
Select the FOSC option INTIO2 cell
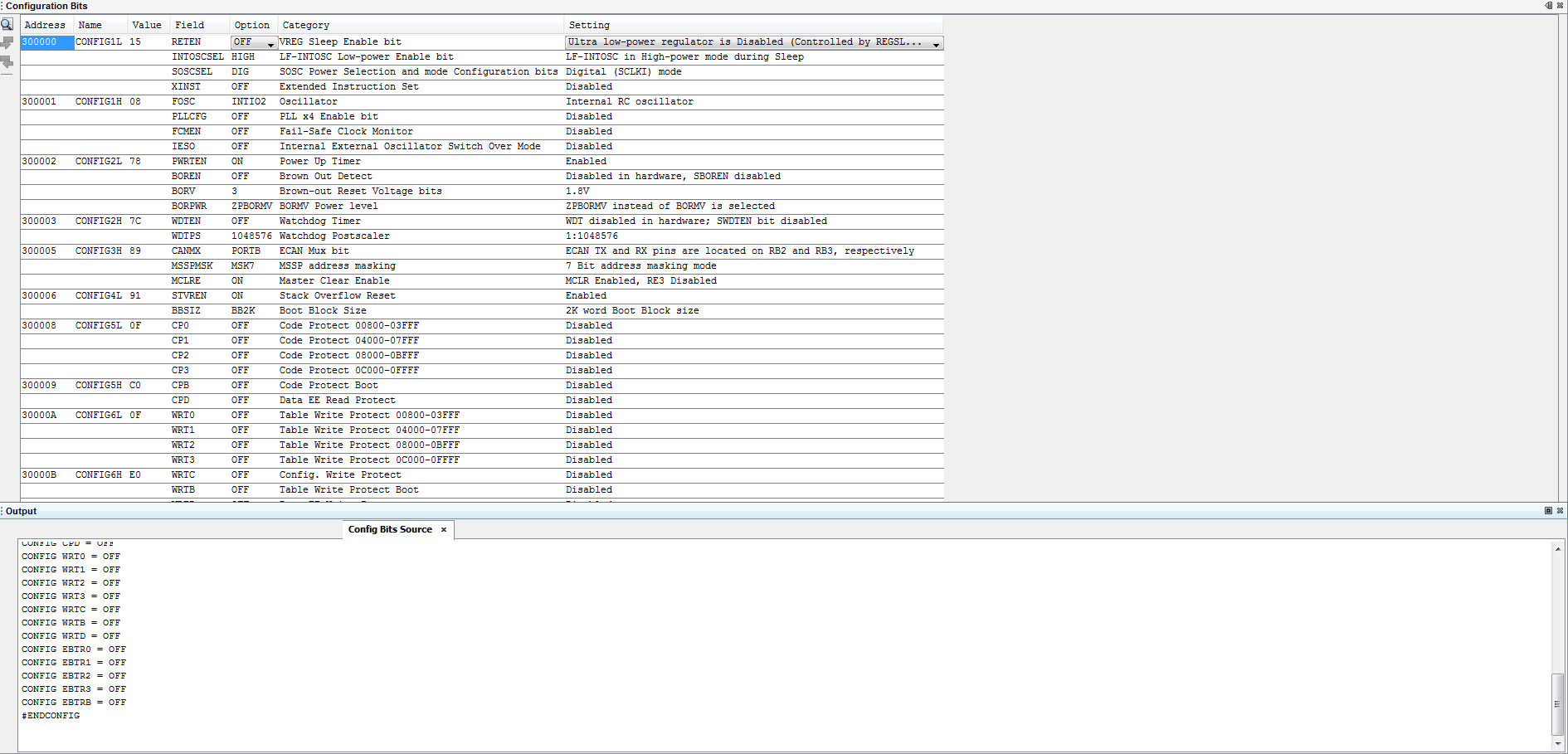point(249,102)
